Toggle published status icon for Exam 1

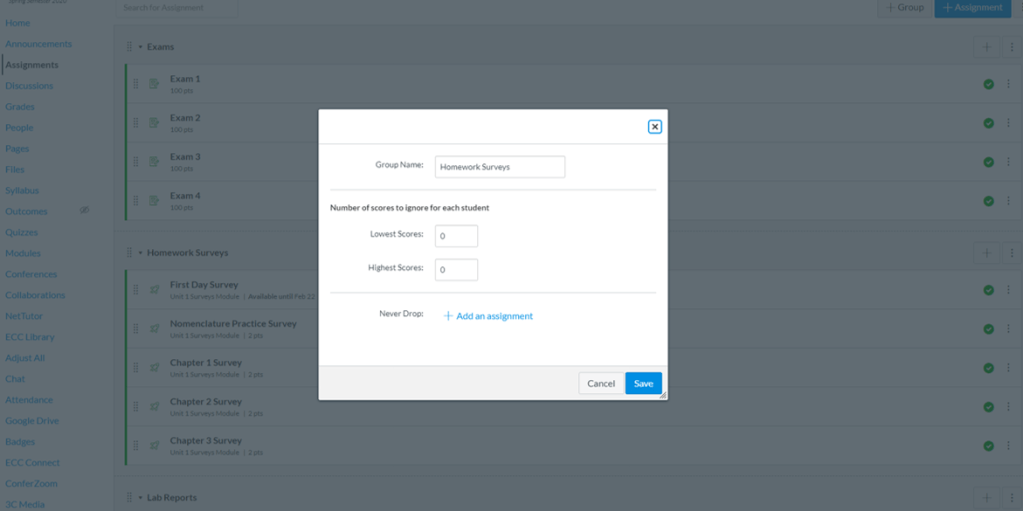pos(988,84)
